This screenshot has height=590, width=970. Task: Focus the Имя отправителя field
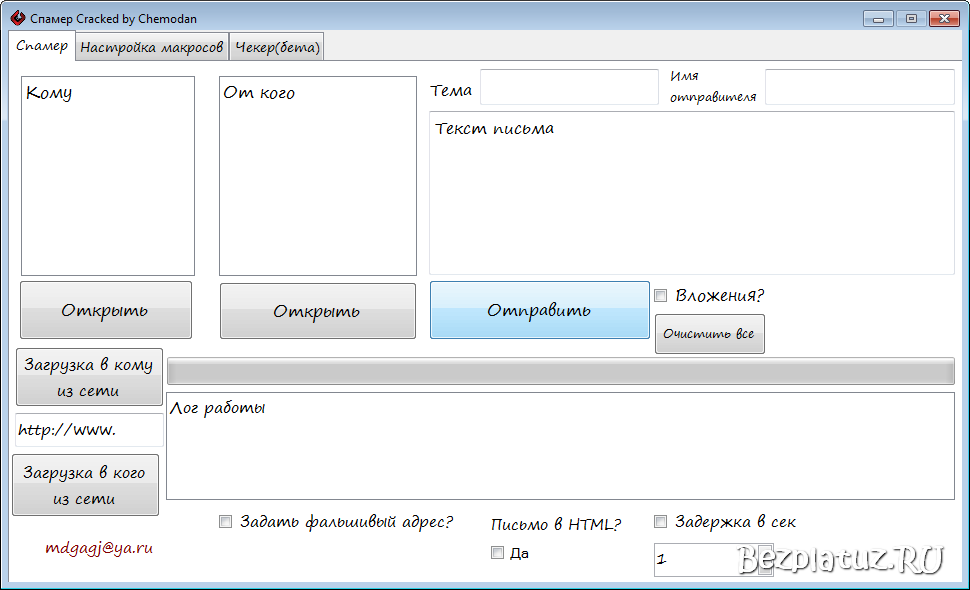point(860,87)
